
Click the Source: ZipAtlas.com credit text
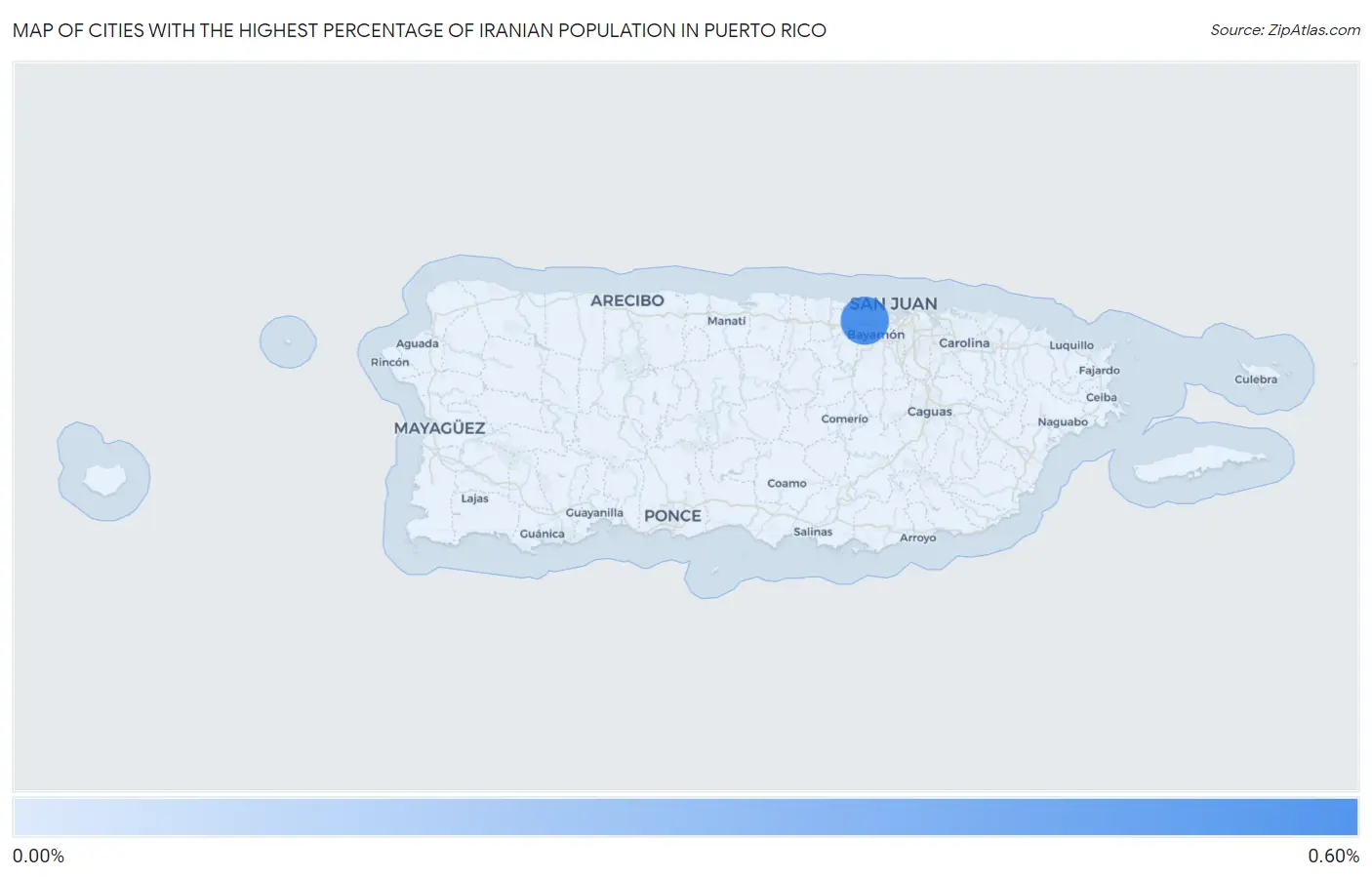click(x=1285, y=30)
